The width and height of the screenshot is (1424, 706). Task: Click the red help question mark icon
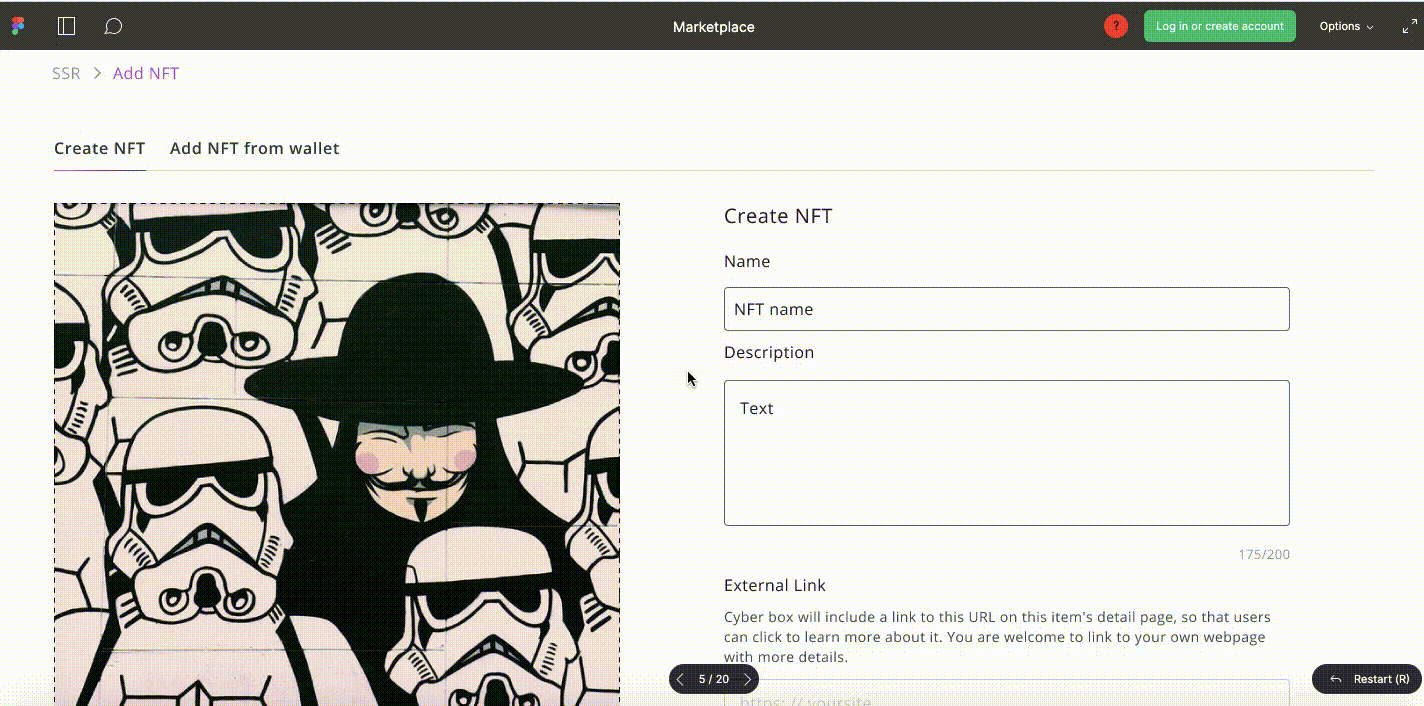click(1116, 26)
